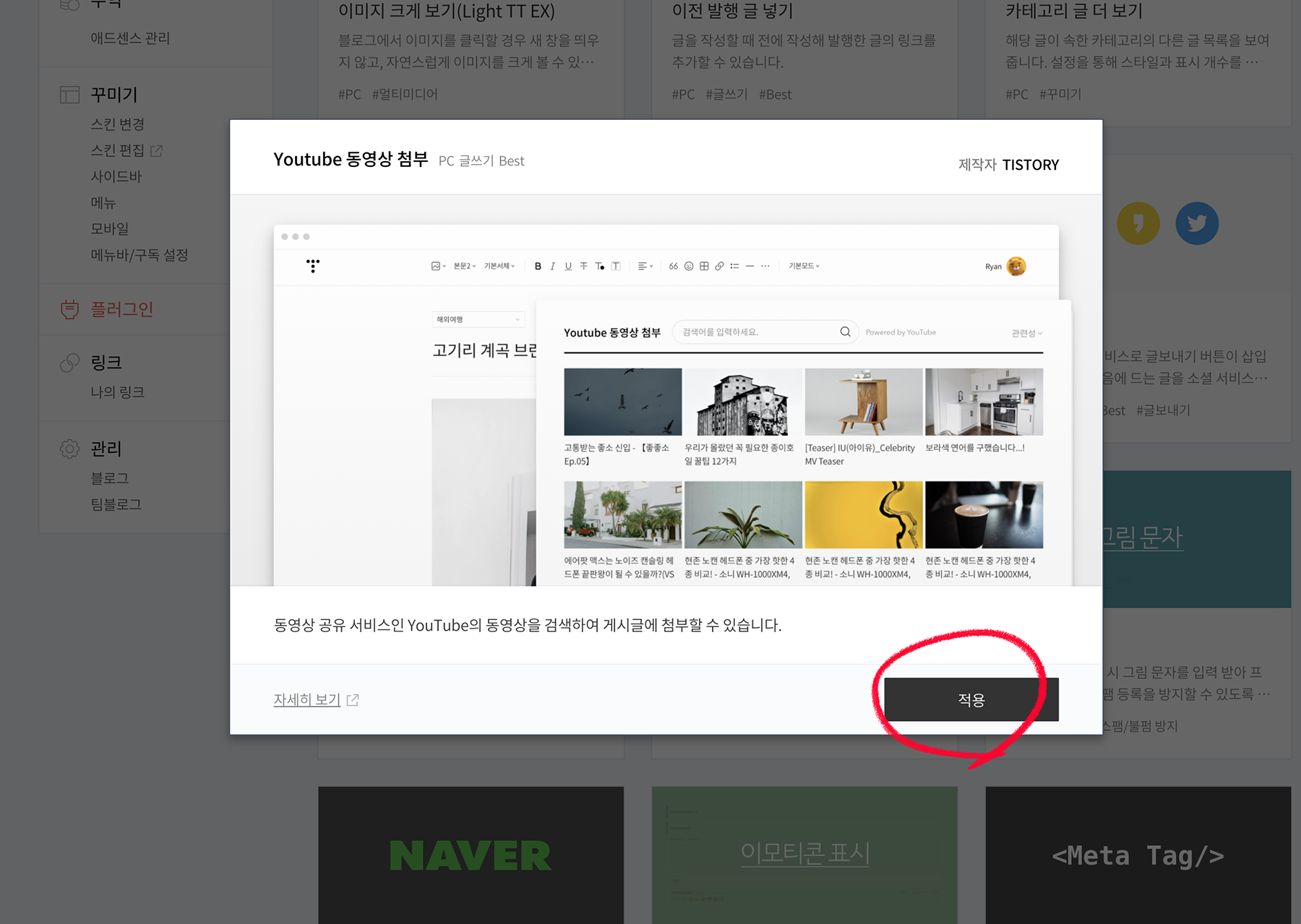This screenshot has height=924, width=1301.
Task: Open the 관련성 sort dropdown
Action: [1026, 333]
